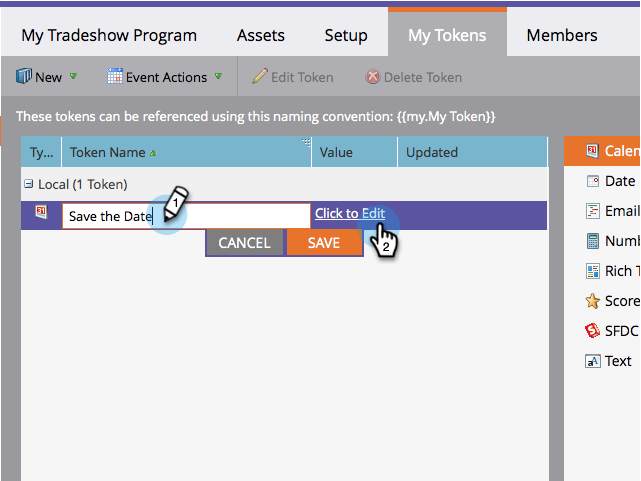Open the Click to Edit value link
The width and height of the screenshot is (641, 481).
pyautogui.click(x=350, y=213)
